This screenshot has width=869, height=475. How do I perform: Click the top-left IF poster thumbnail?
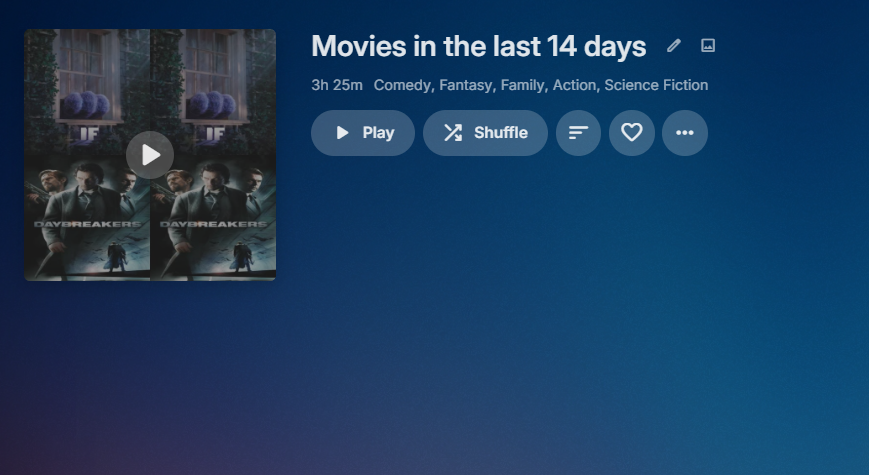pyautogui.click(x=87, y=92)
